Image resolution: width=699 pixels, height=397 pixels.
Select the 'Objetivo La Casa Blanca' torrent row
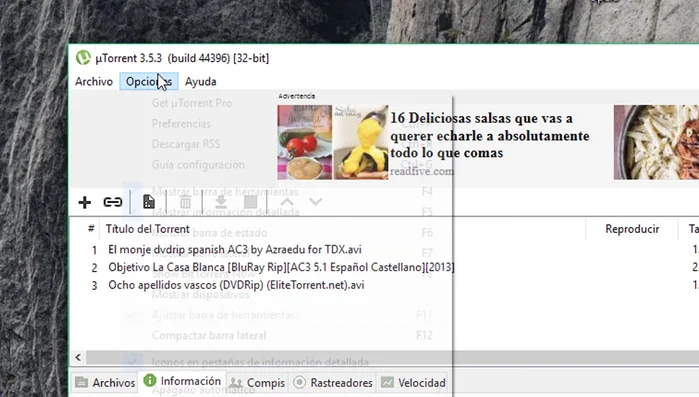click(384, 267)
